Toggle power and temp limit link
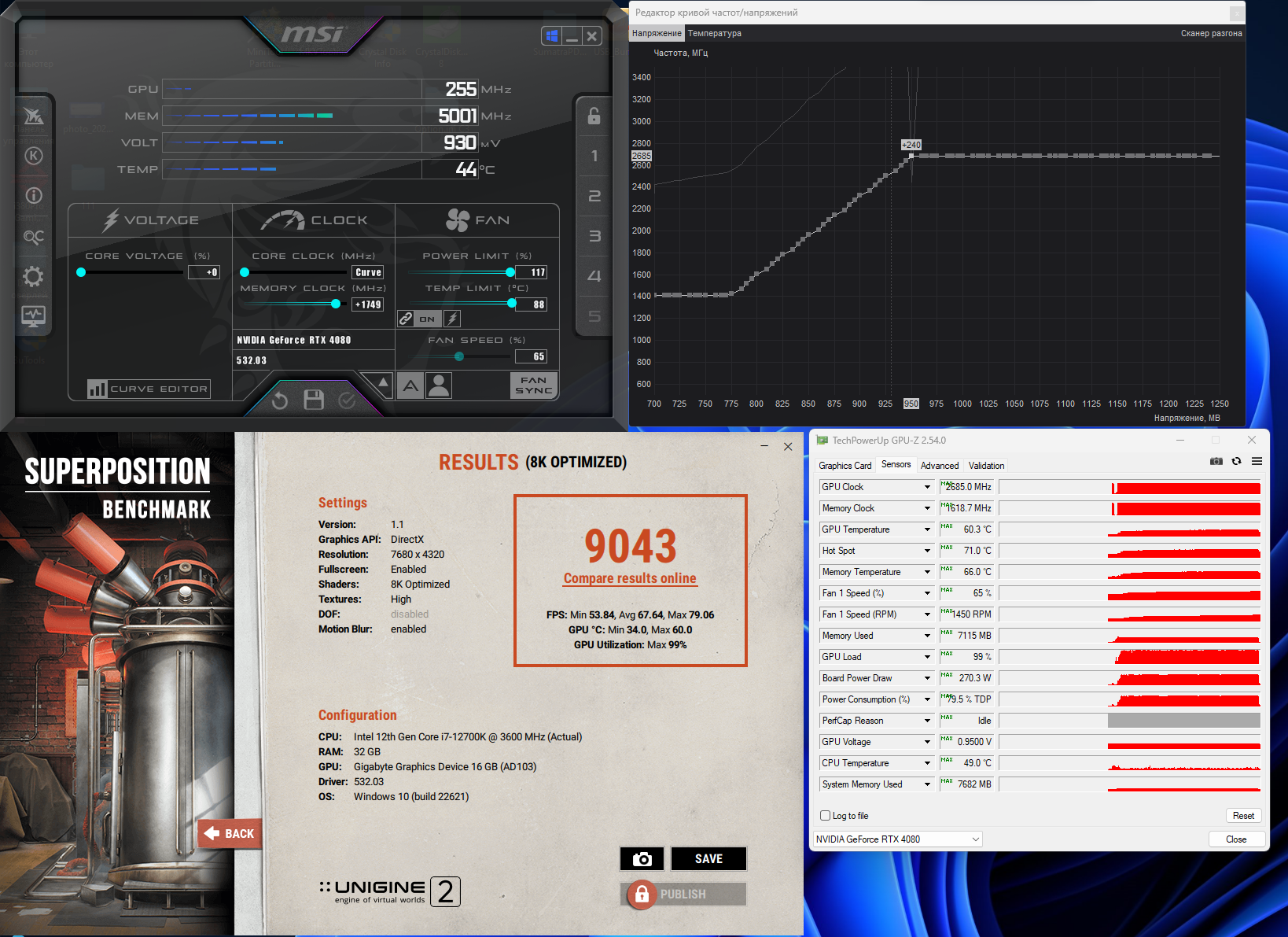Viewport: 1288px width, 937px height. [x=406, y=319]
